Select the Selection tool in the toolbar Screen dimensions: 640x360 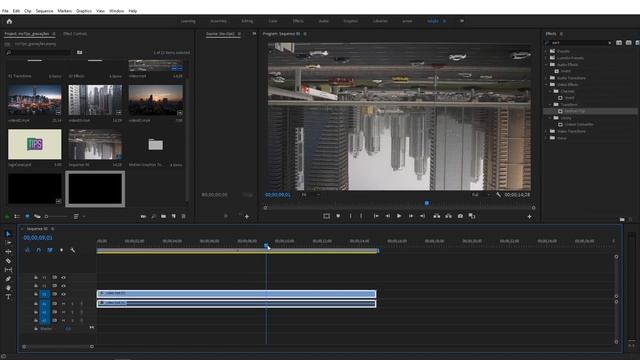tap(8, 234)
